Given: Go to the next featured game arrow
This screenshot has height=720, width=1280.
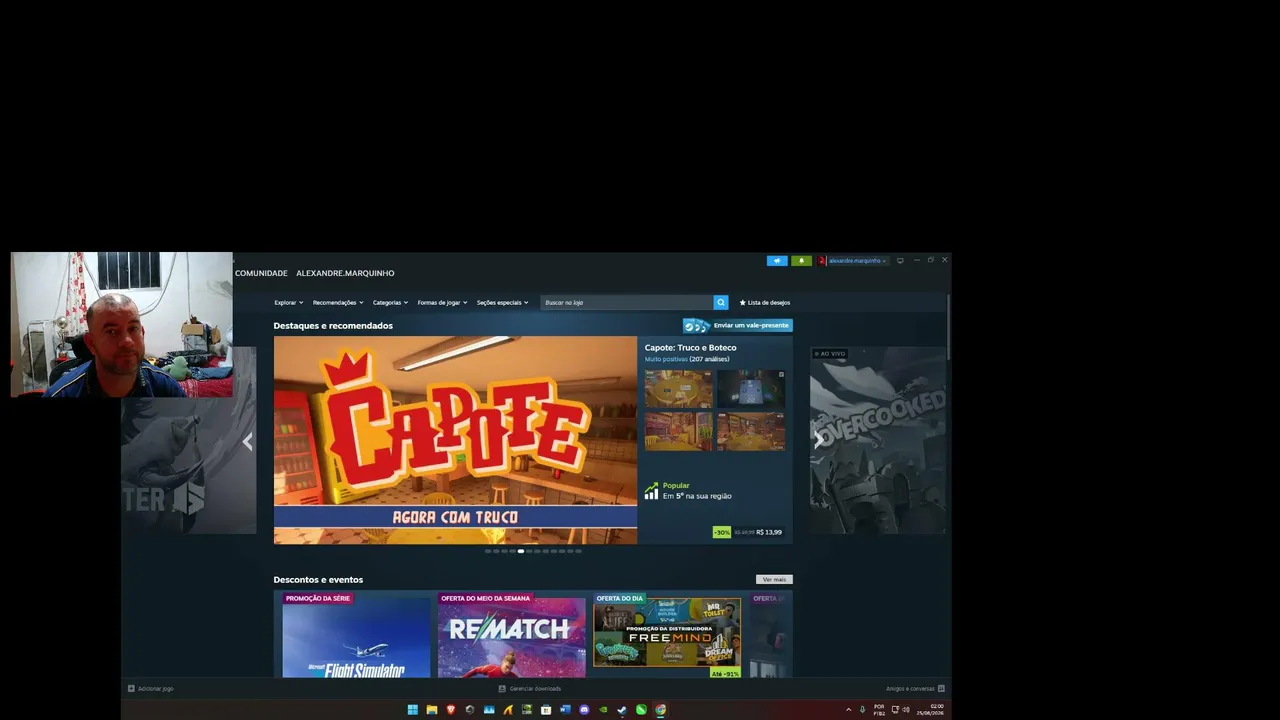Looking at the screenshot, I should 818,439.
